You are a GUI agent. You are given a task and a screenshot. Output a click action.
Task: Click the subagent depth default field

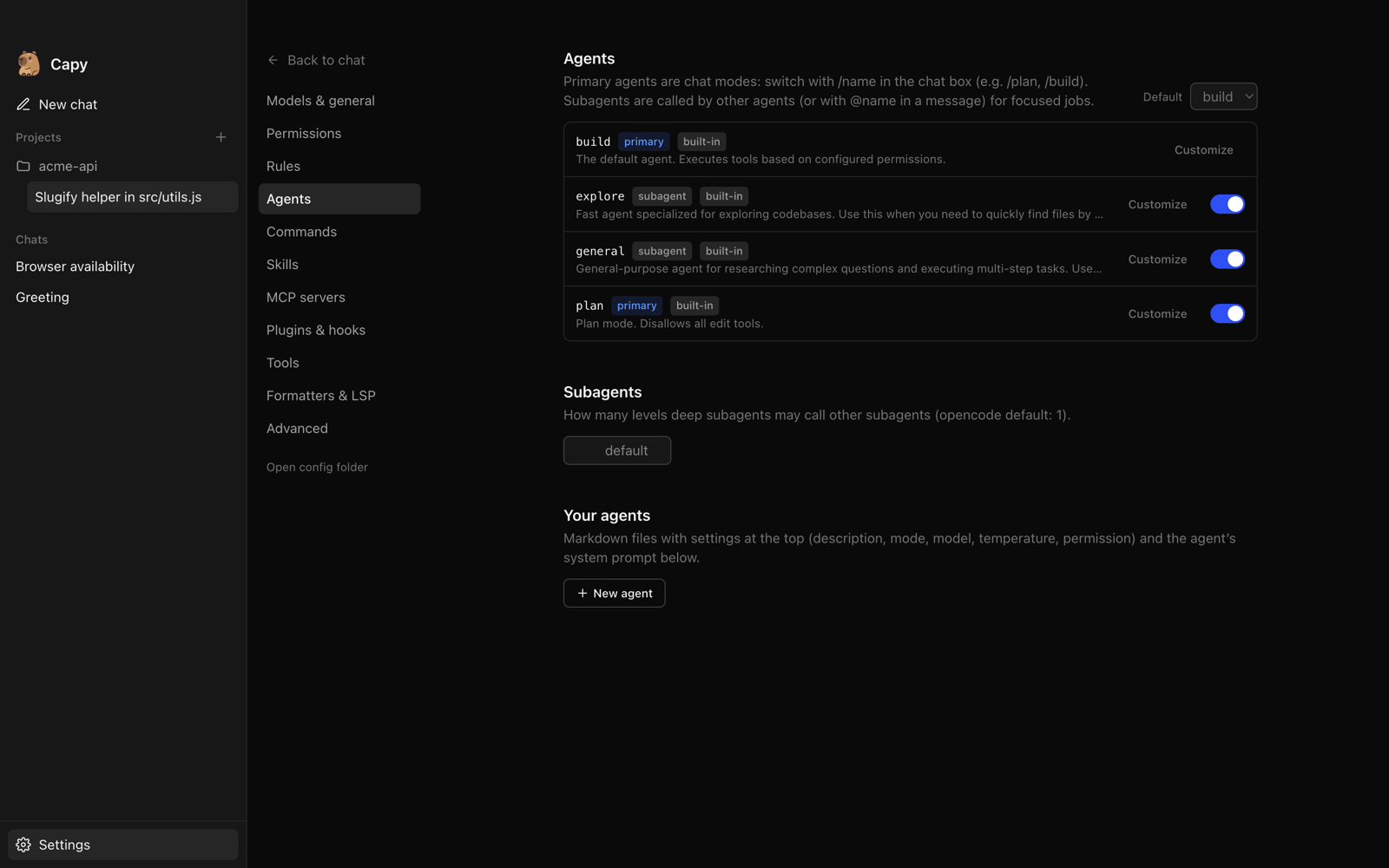click(617, 450)
